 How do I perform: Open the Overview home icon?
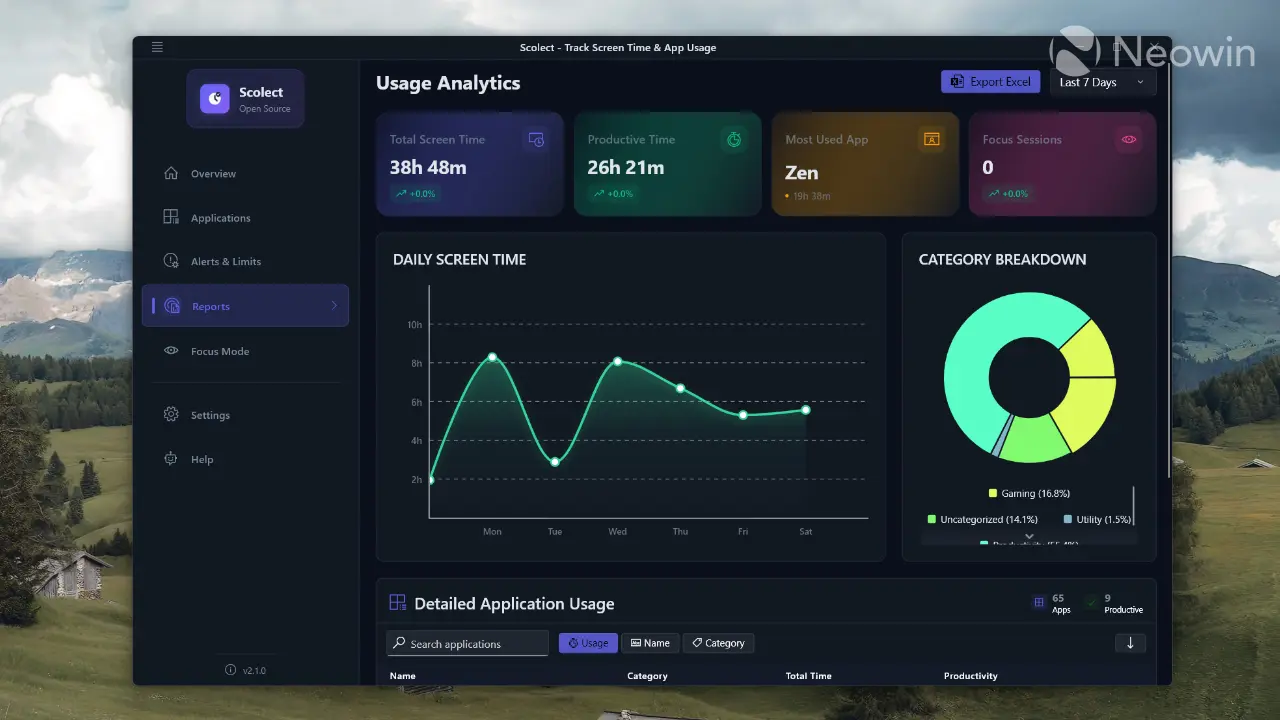[x=171, y=173]
